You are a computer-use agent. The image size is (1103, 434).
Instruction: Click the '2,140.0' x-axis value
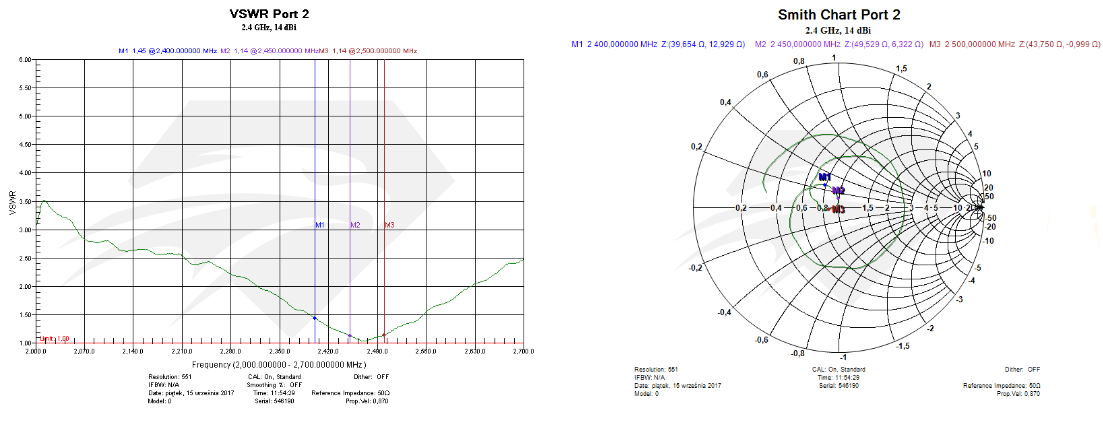tap(133, 351)
